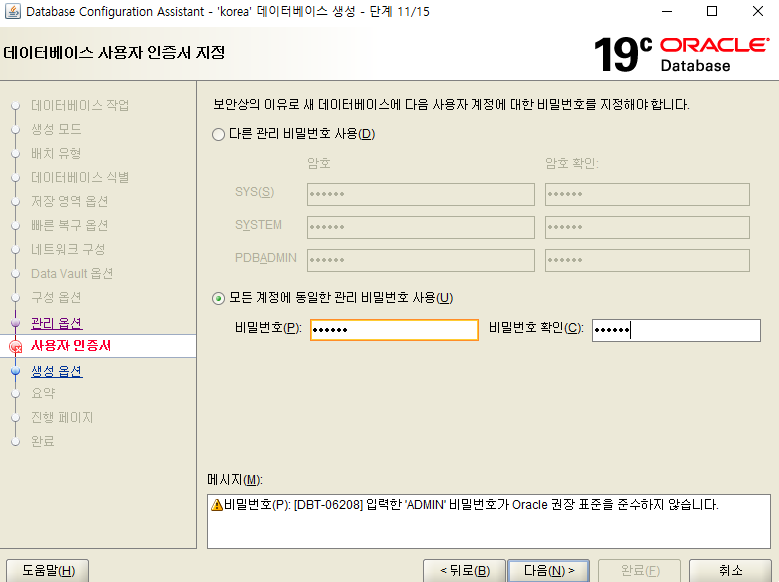Click the red error step icon
This screenshot has width=779, height=582.
point(16,346)
